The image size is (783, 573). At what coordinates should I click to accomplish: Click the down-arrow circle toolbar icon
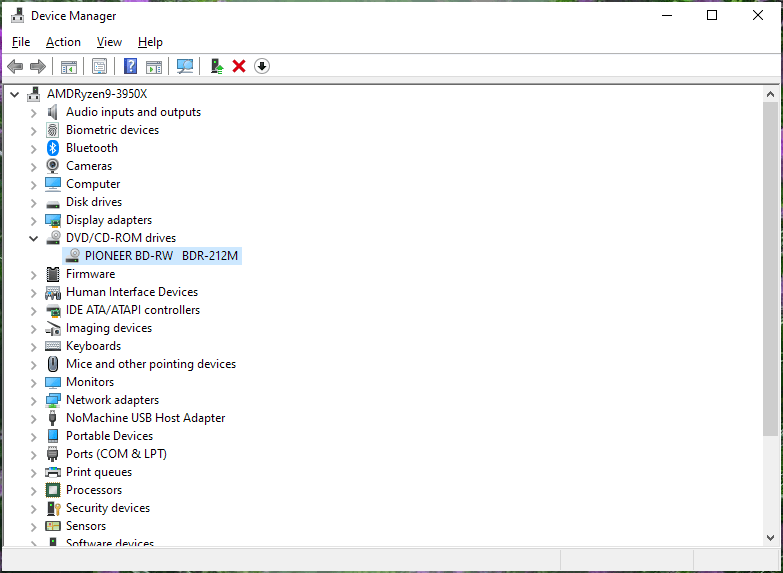point(262,66)
